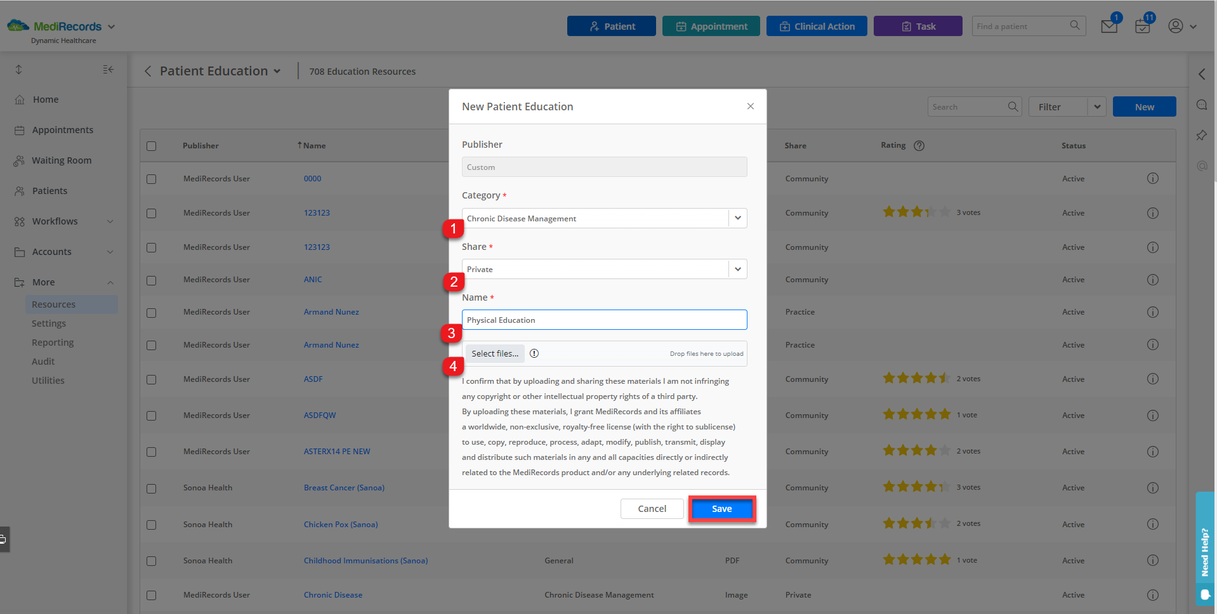1217x614 pixels.
Task: Expand the Patient Education title dropdown
Action: tap(277, 71)
